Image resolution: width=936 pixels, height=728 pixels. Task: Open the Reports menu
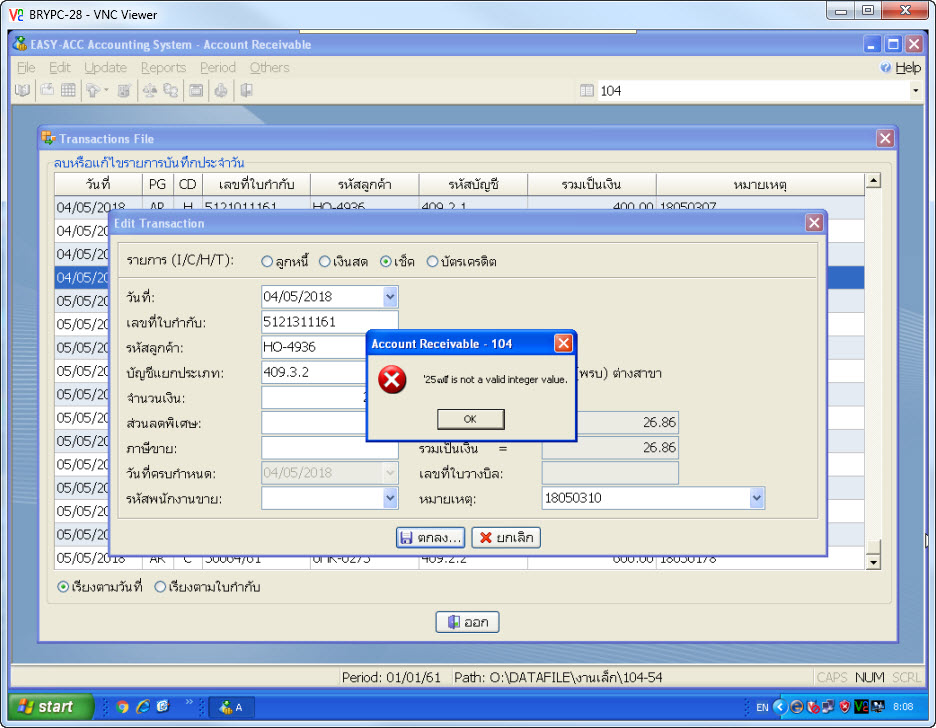(x=163, y=68)
